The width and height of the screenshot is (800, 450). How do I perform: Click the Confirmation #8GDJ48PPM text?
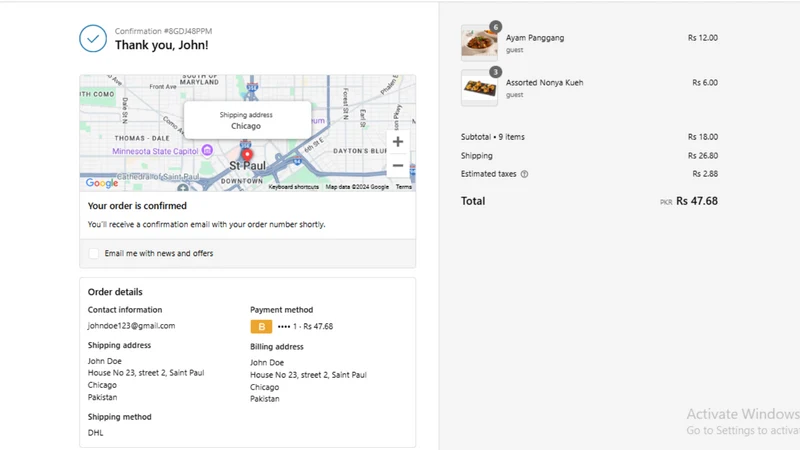point(163,31)
